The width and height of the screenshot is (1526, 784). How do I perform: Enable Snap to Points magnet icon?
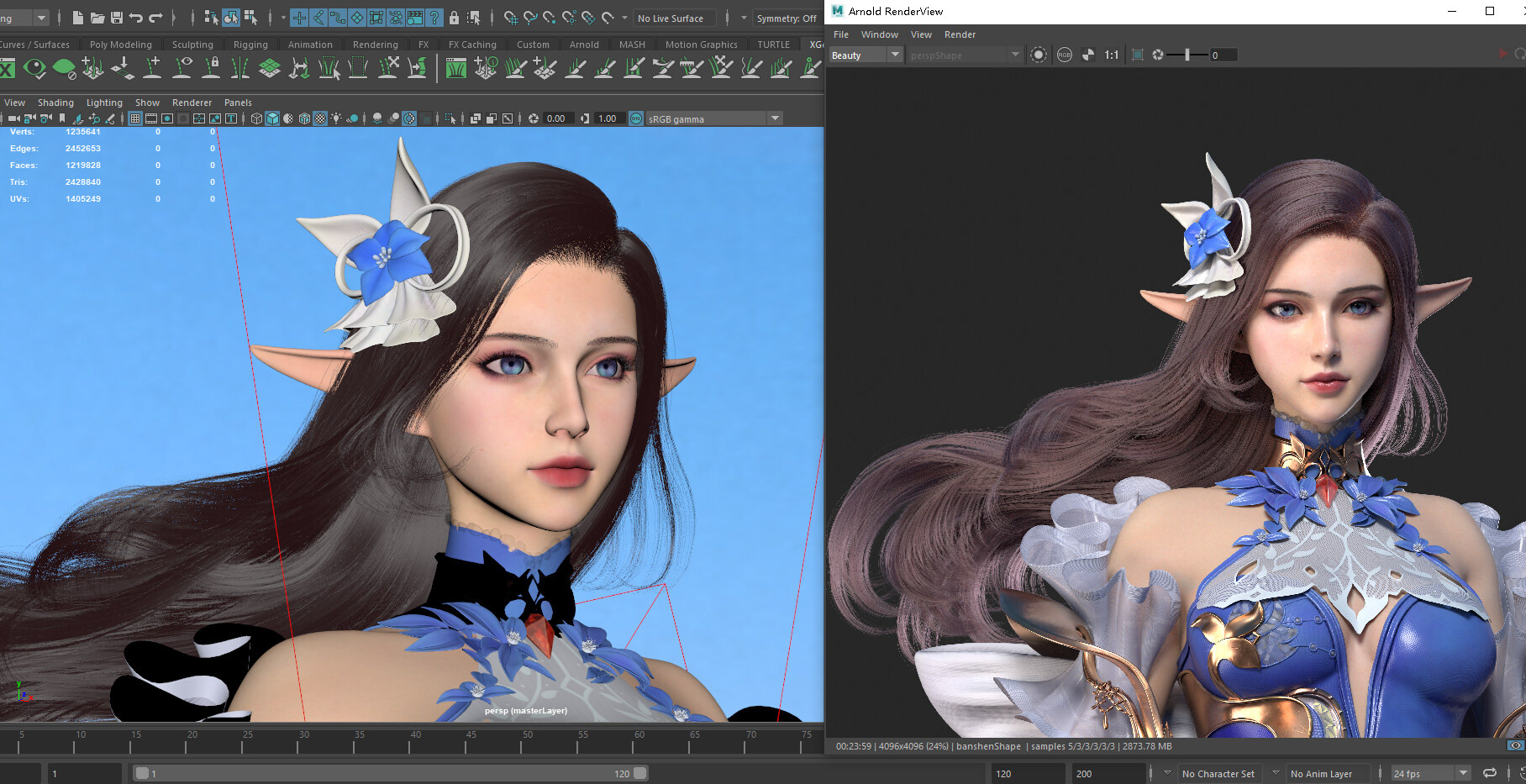click(x=550, y=18)
